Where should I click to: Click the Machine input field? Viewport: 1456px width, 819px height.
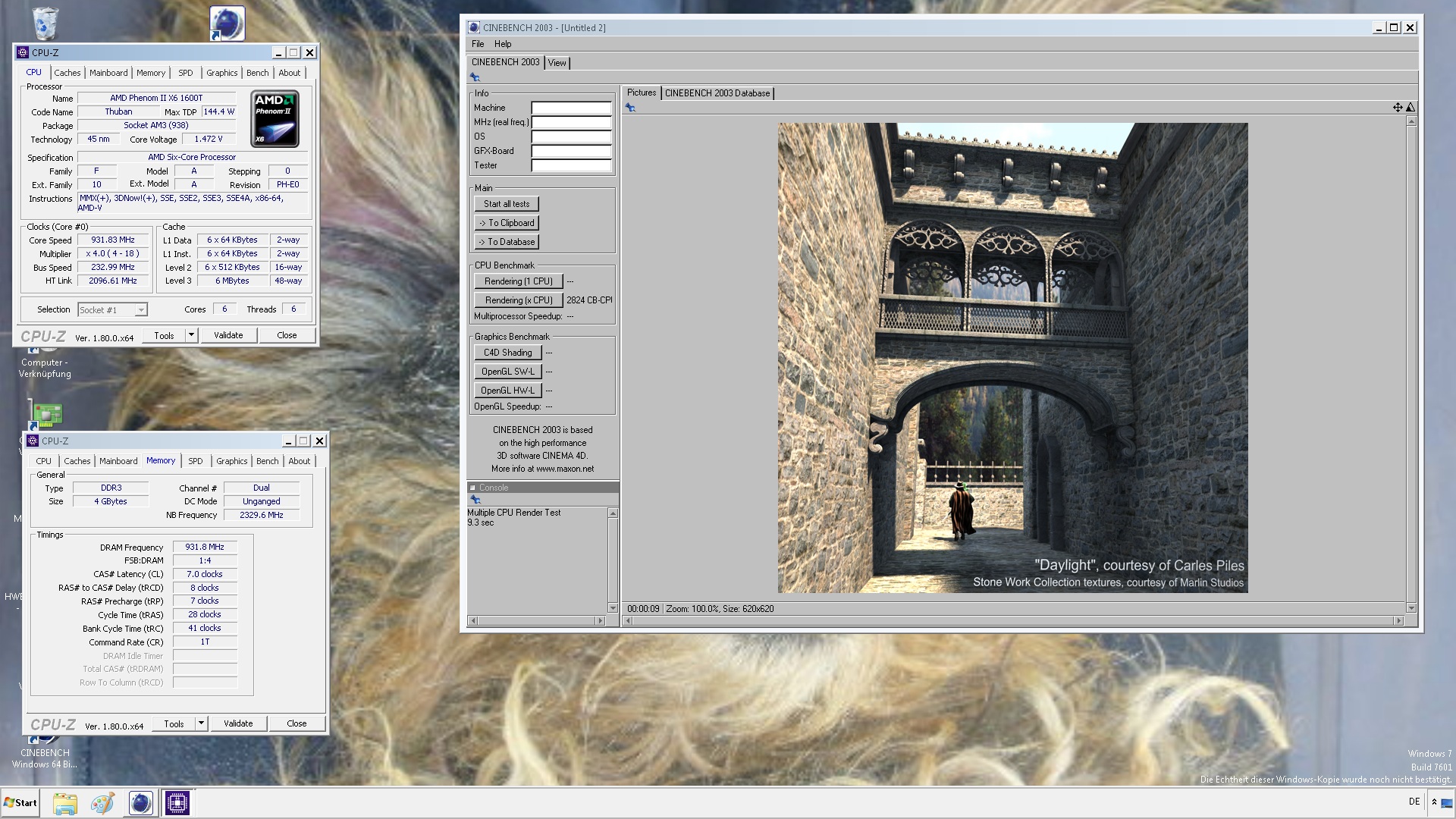(x=571, y=108)
